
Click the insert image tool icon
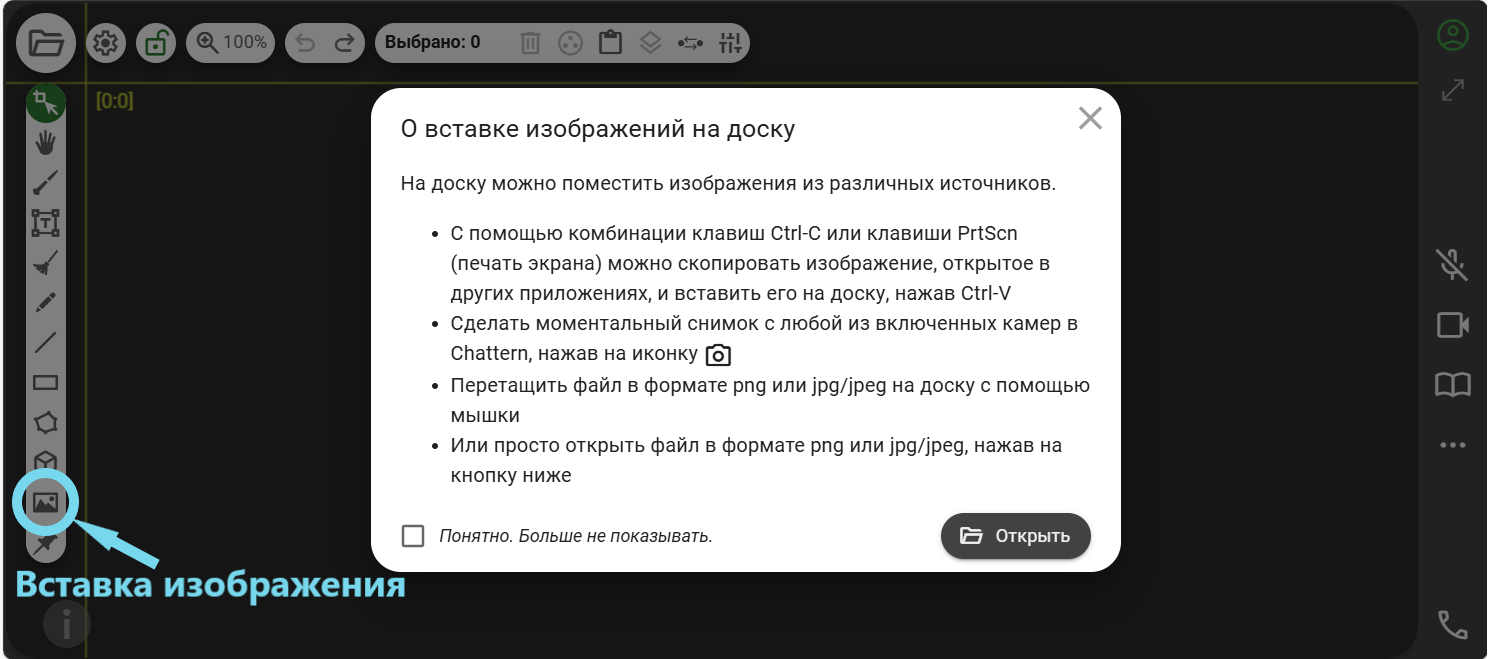[x=45, y=503]
